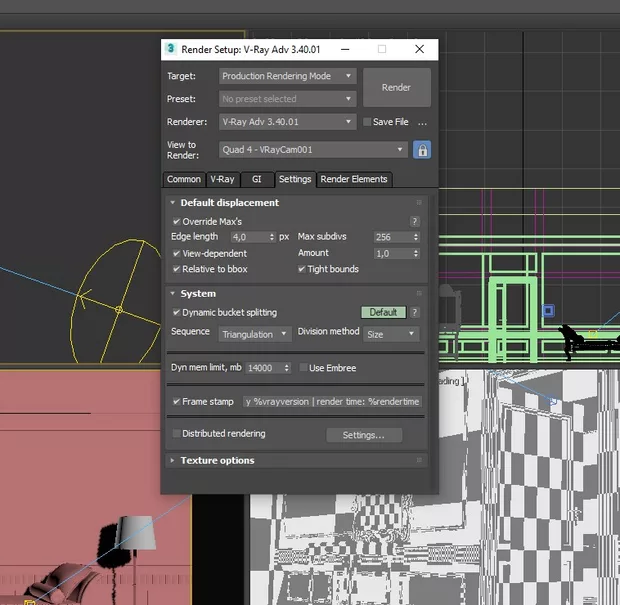The height and width of the screenshot is (605, 620).
Task: Open the Target rendering mode dropdown
Action: [x=288, y=76]
